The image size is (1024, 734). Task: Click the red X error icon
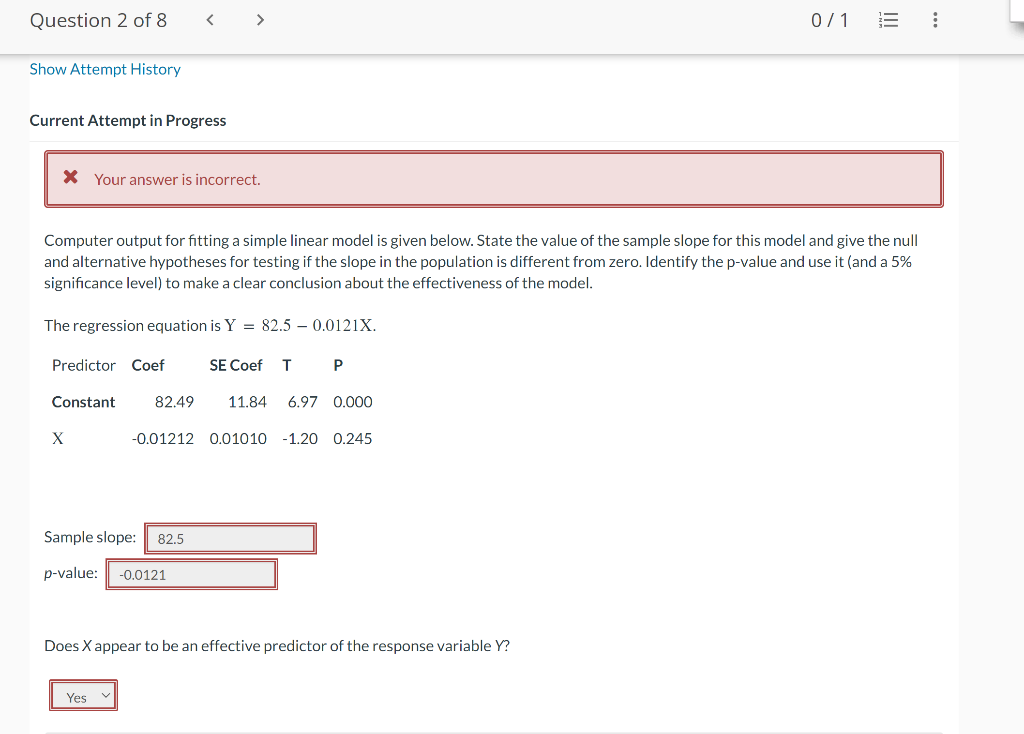[x=69, y=178]
